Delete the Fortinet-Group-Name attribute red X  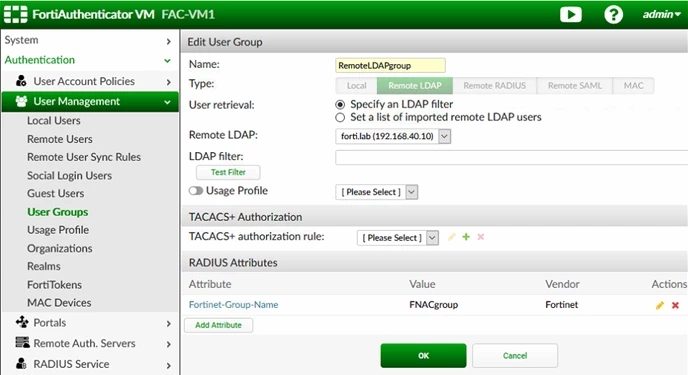(x=675, y=305)
